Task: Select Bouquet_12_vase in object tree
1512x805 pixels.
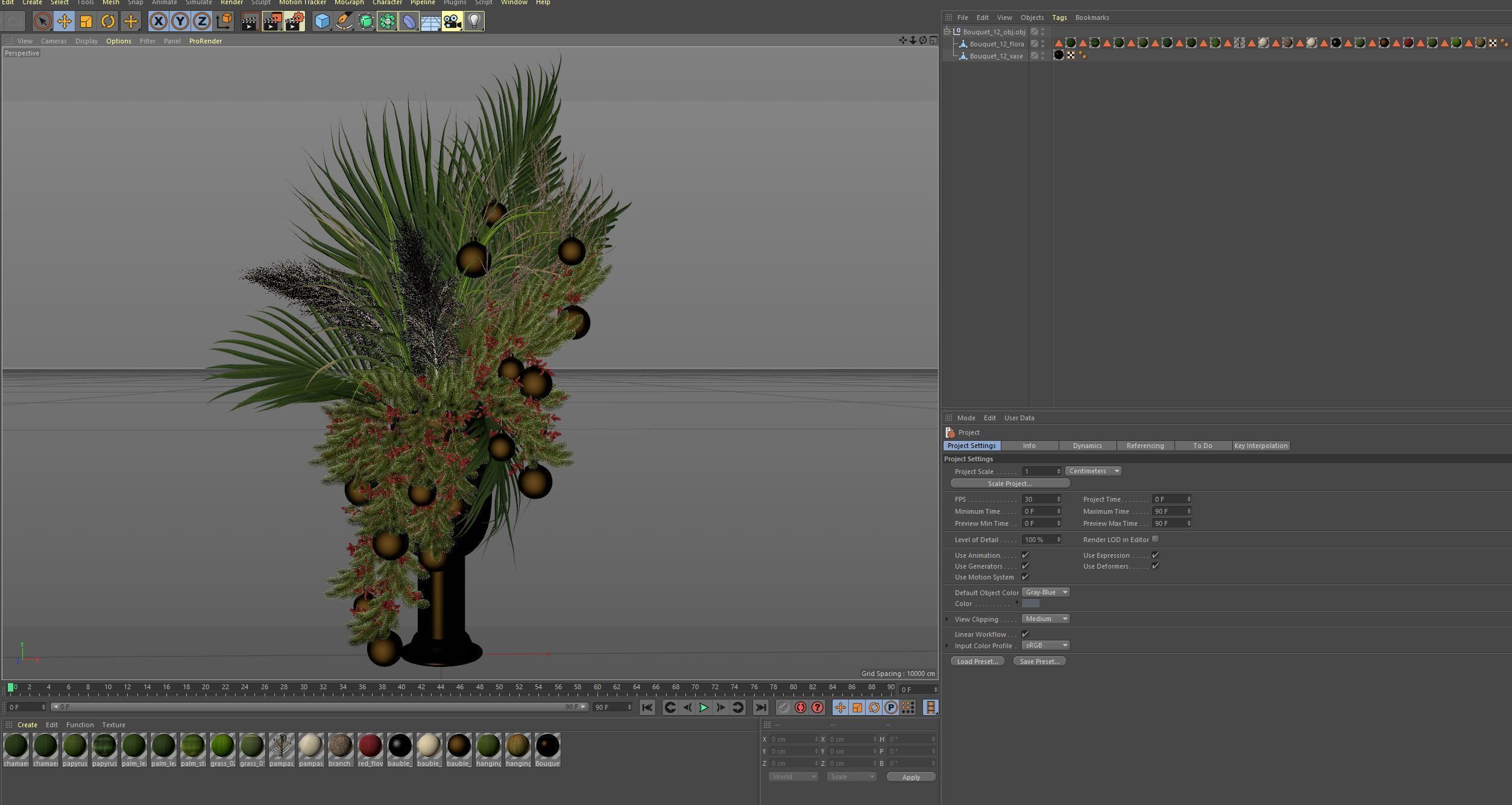Action: tap(996, 56)
